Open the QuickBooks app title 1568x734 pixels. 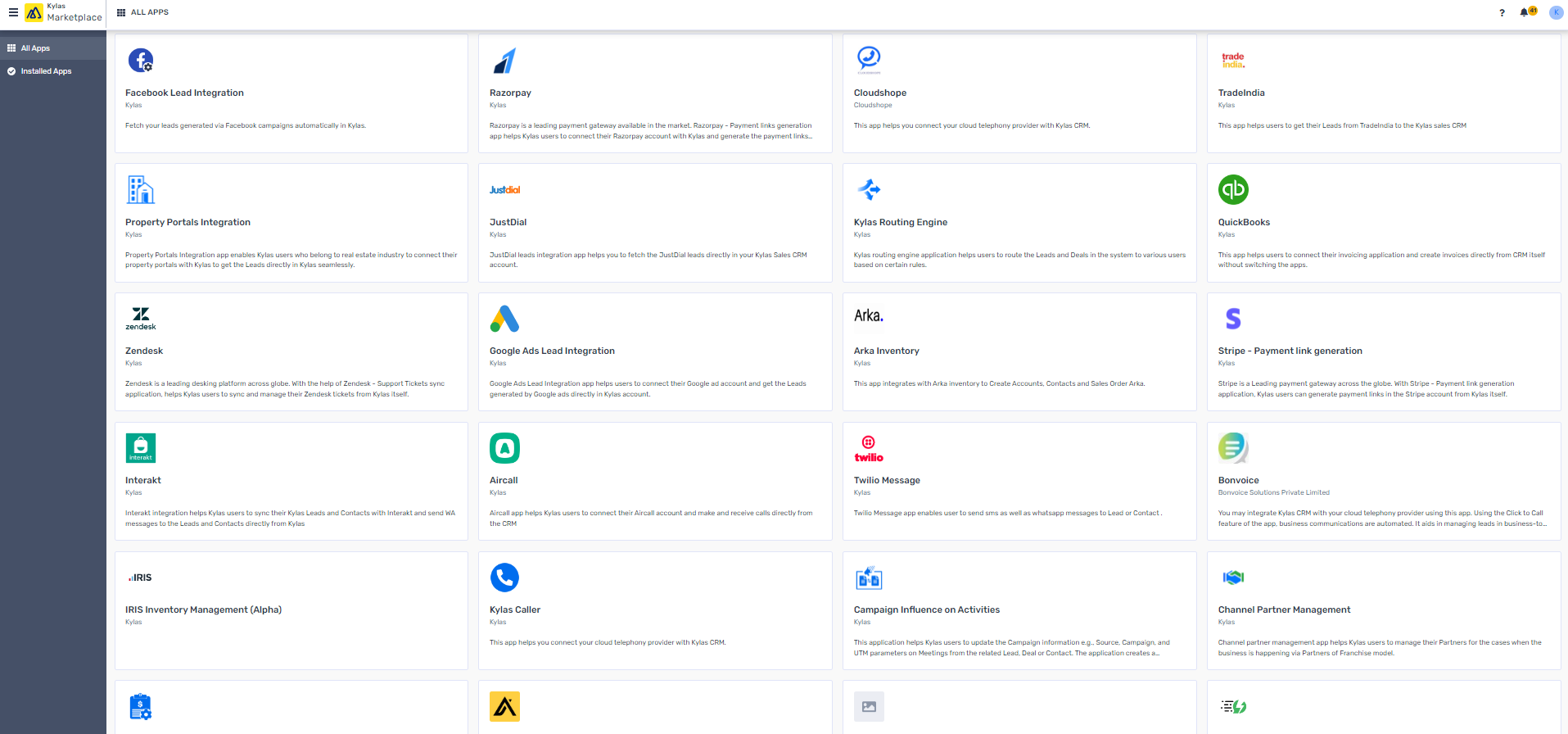[1244, 222]
